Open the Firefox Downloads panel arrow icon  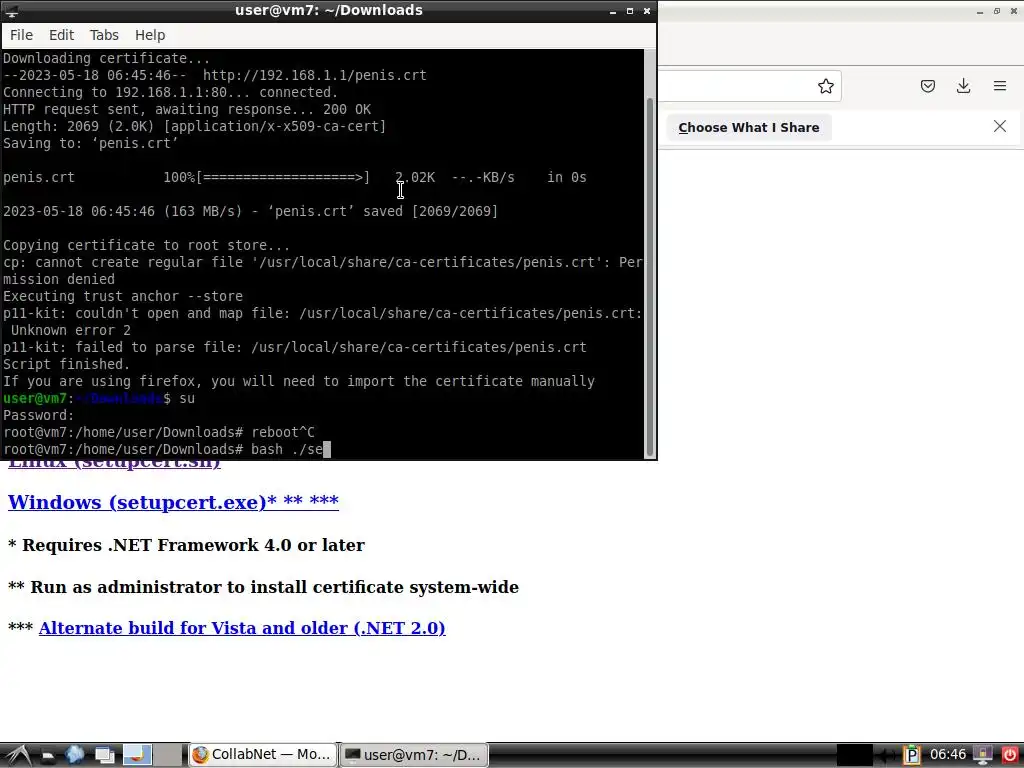963,86
